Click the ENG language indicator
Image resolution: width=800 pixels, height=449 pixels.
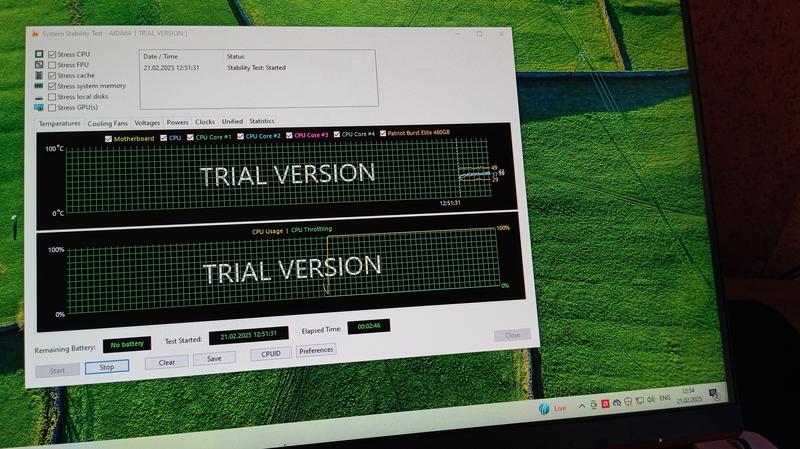pyautogui.click(x=665, y=397)
